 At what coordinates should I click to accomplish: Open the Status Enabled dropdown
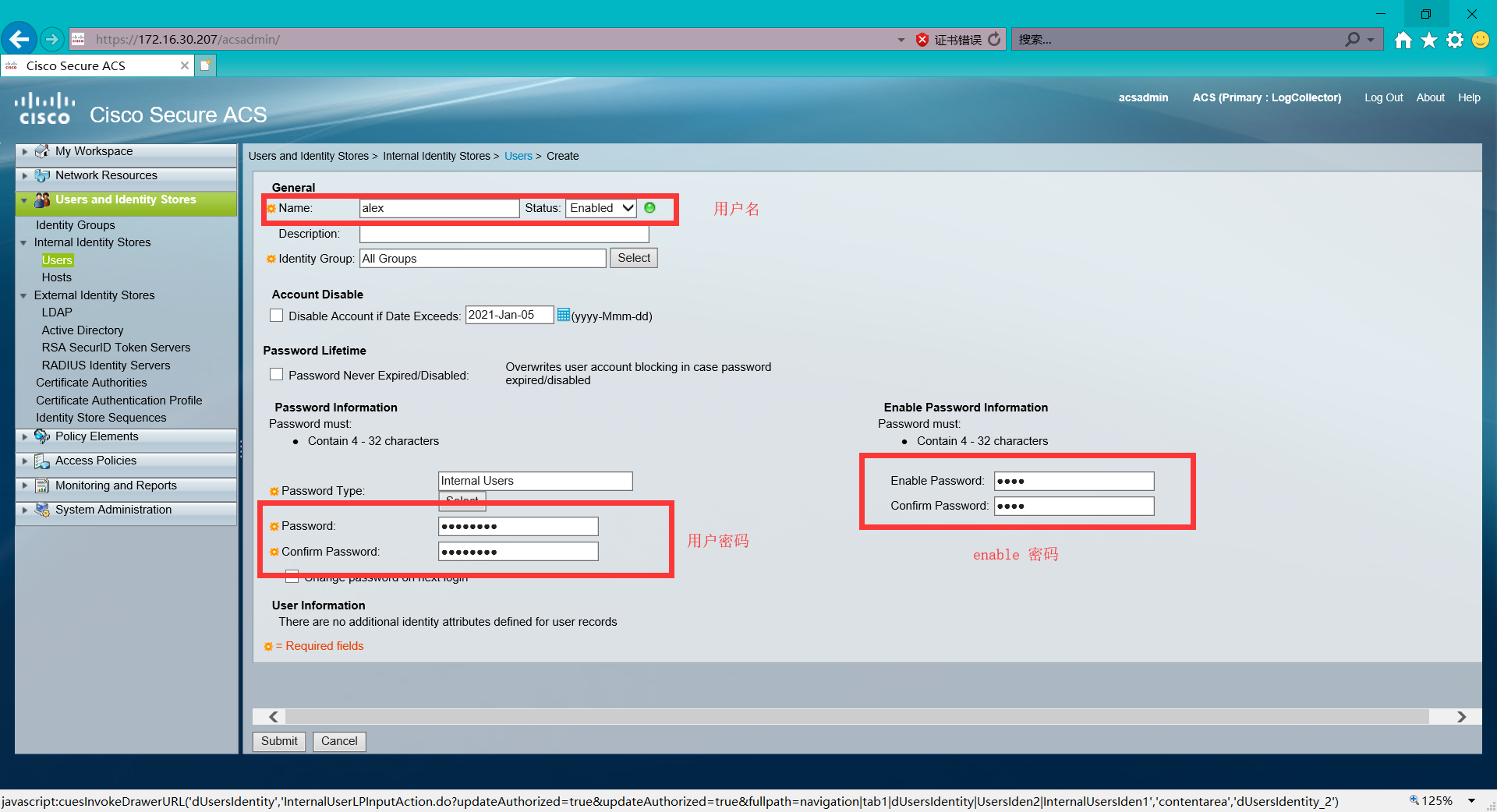click(x=601, y=208)
